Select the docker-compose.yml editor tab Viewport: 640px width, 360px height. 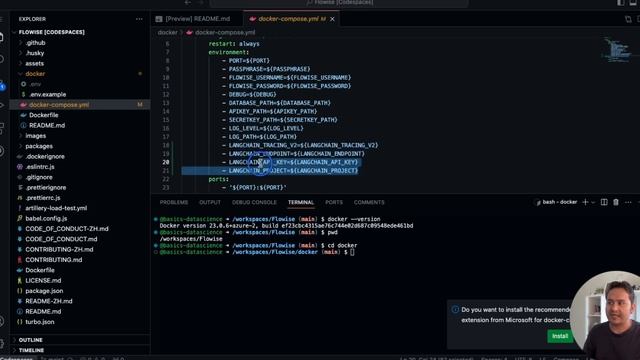[x=288, y=19]
